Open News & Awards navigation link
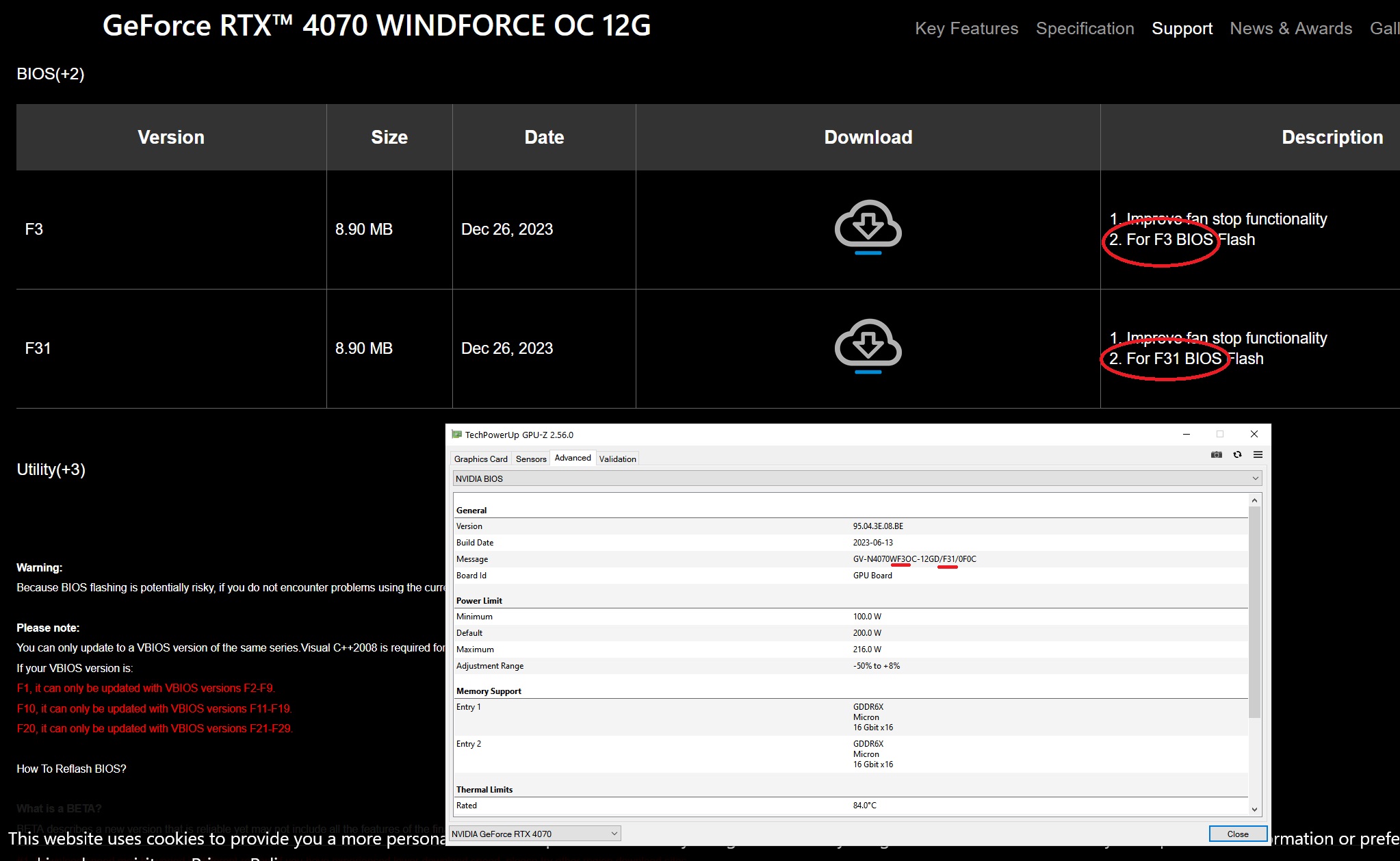1400x861 pixels. coord(1291,29)
